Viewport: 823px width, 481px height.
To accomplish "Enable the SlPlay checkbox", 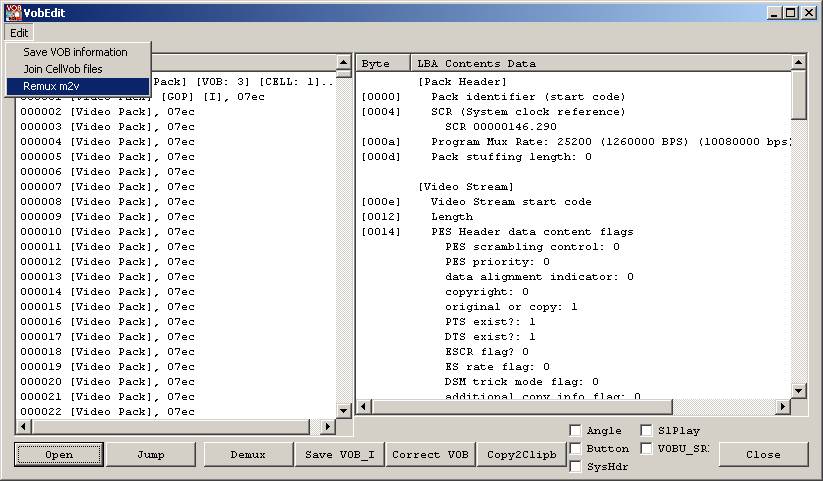I will tap(647, 431).
